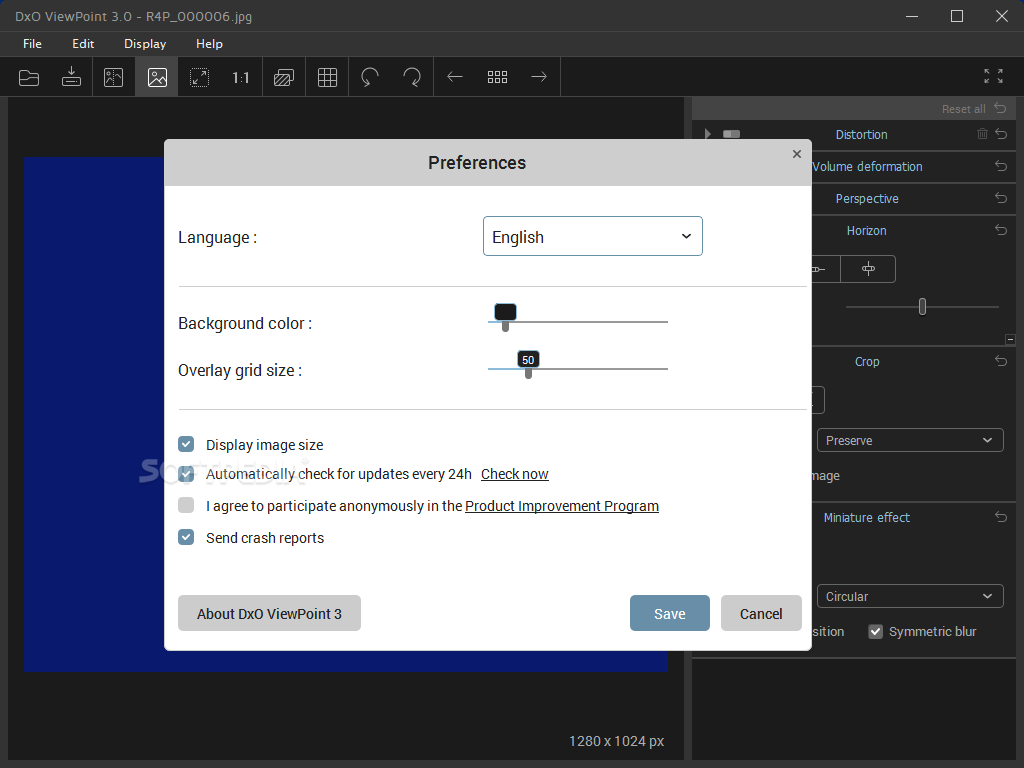Viewport: 1024px width, 768px height.
Task: Click the Perspective palette title
Action: click(x=867, y=199)
